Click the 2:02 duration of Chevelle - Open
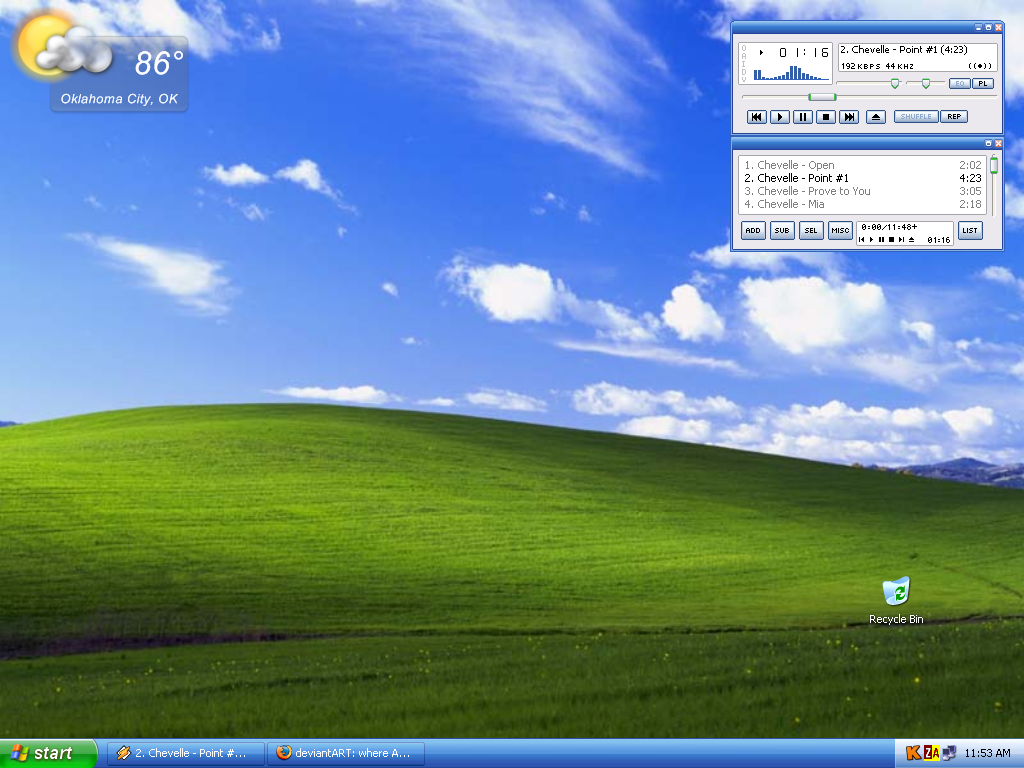The height and width of the screenshot is (768, 1024). coord(970,165)
